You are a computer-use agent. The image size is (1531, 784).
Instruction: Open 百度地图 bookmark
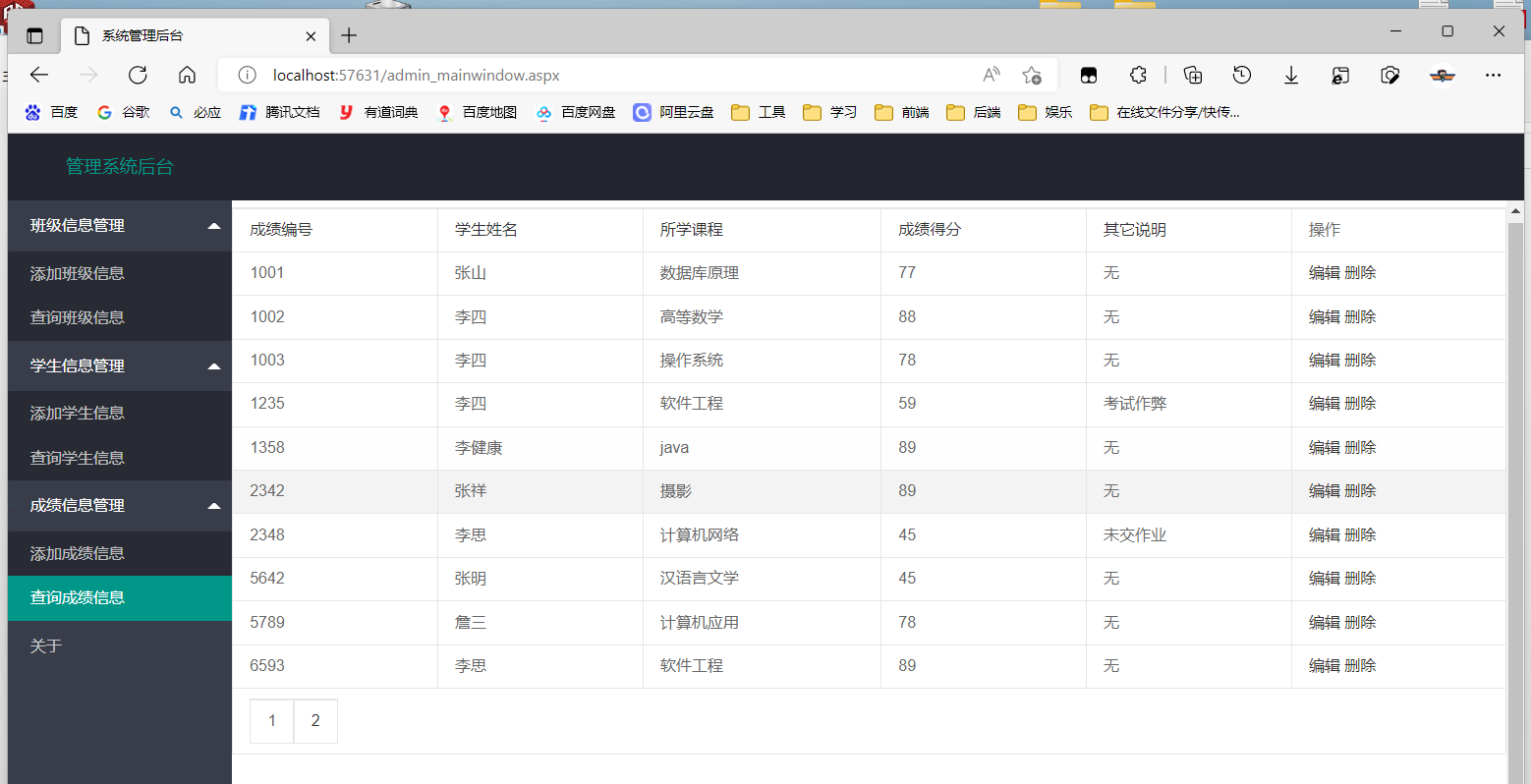pos(478,112)
